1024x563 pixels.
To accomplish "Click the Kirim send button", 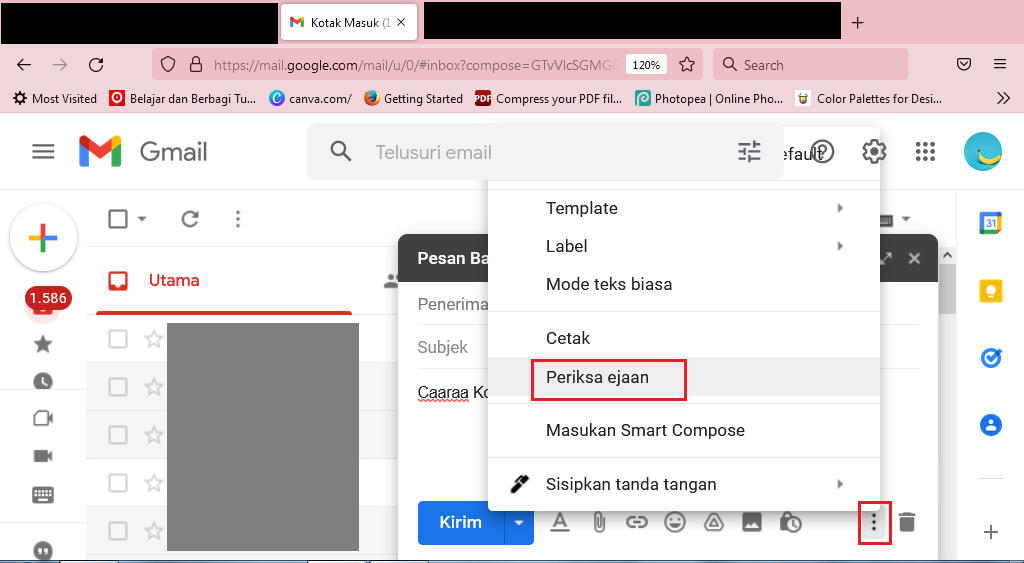I will [461, 523].
